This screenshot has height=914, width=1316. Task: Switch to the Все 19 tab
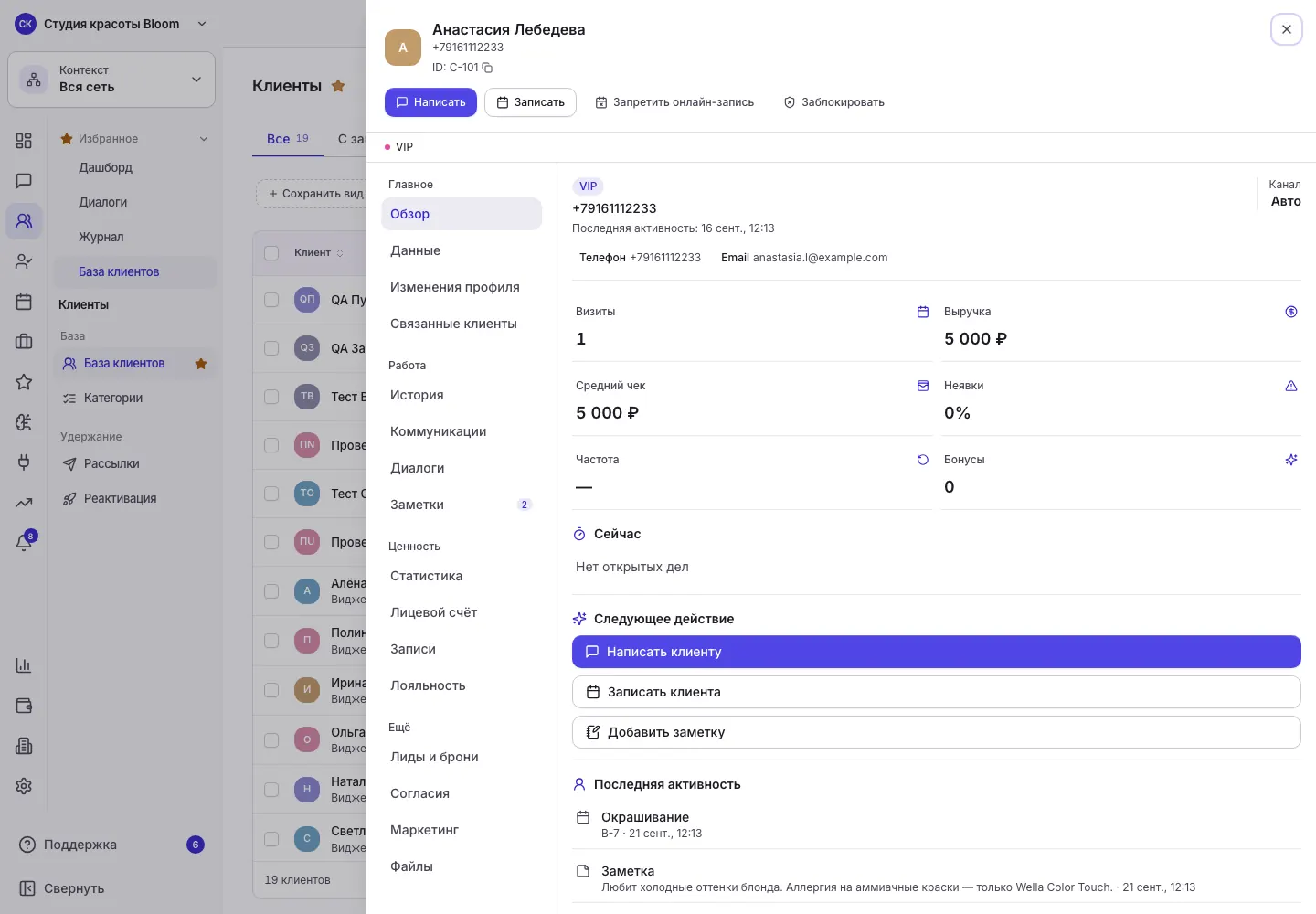tap(288, 139)
